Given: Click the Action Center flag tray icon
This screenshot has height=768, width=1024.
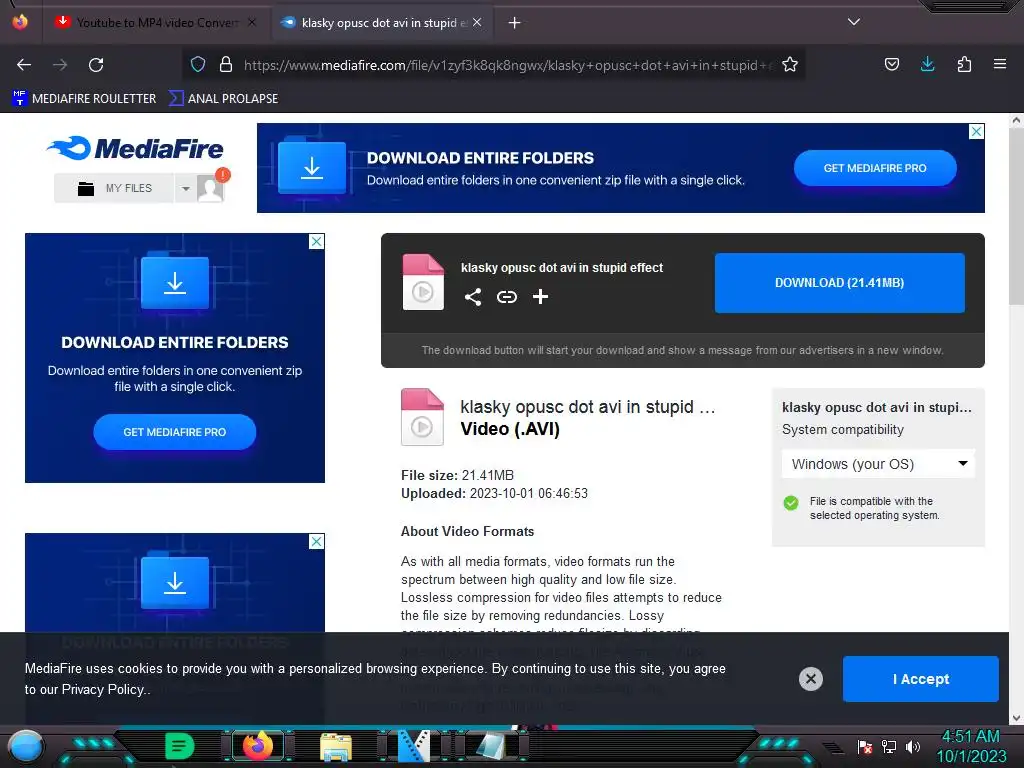Looking at the screenshot, I should click(x=865, y=746).
